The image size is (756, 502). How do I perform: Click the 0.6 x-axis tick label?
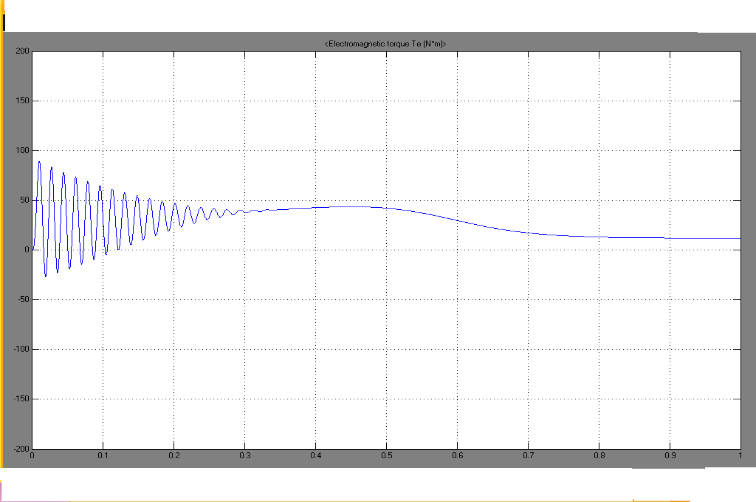pyautogui.click(x=457, y=455)
